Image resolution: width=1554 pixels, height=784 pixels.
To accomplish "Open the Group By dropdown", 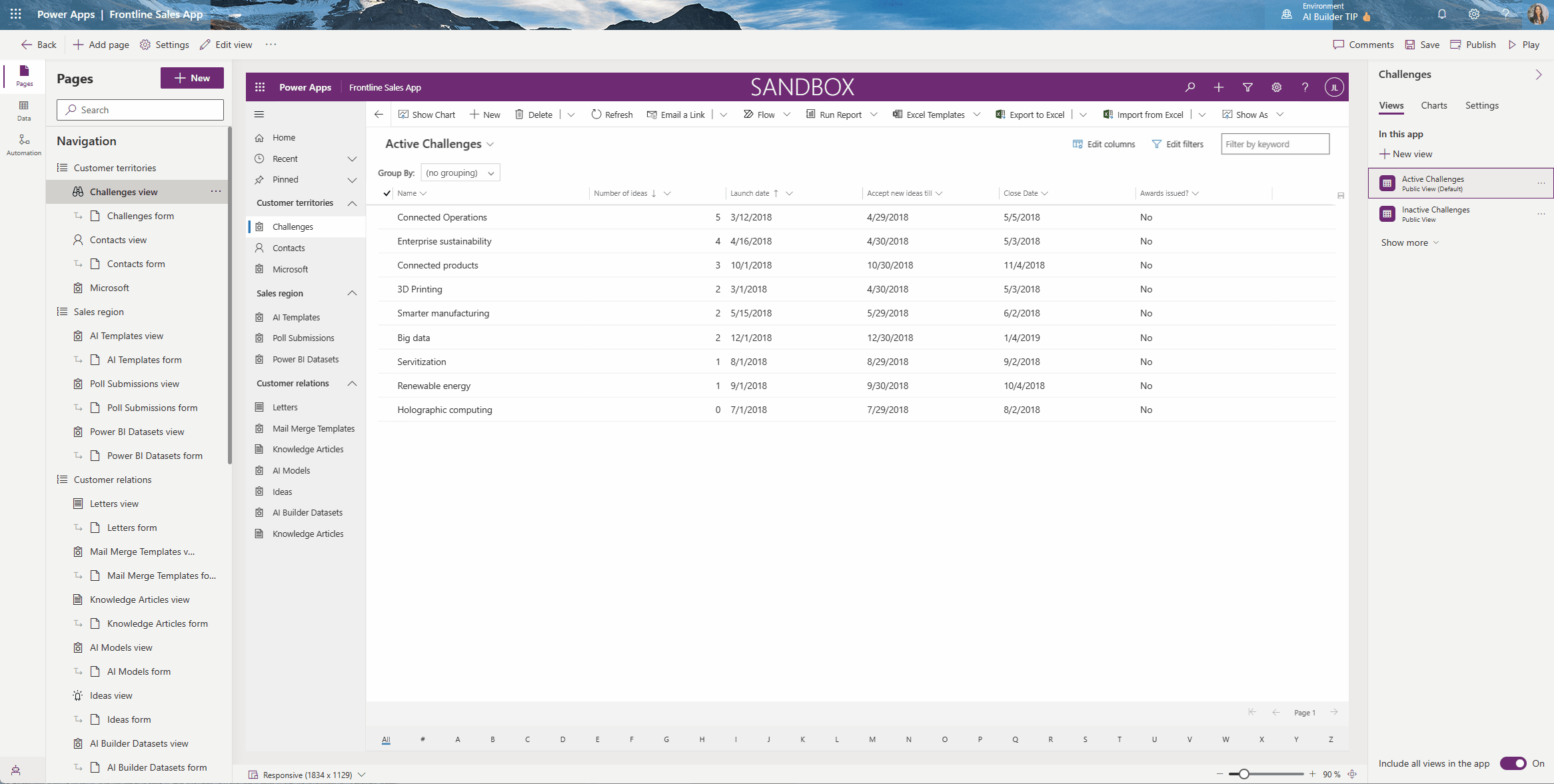I will [460, 173].
